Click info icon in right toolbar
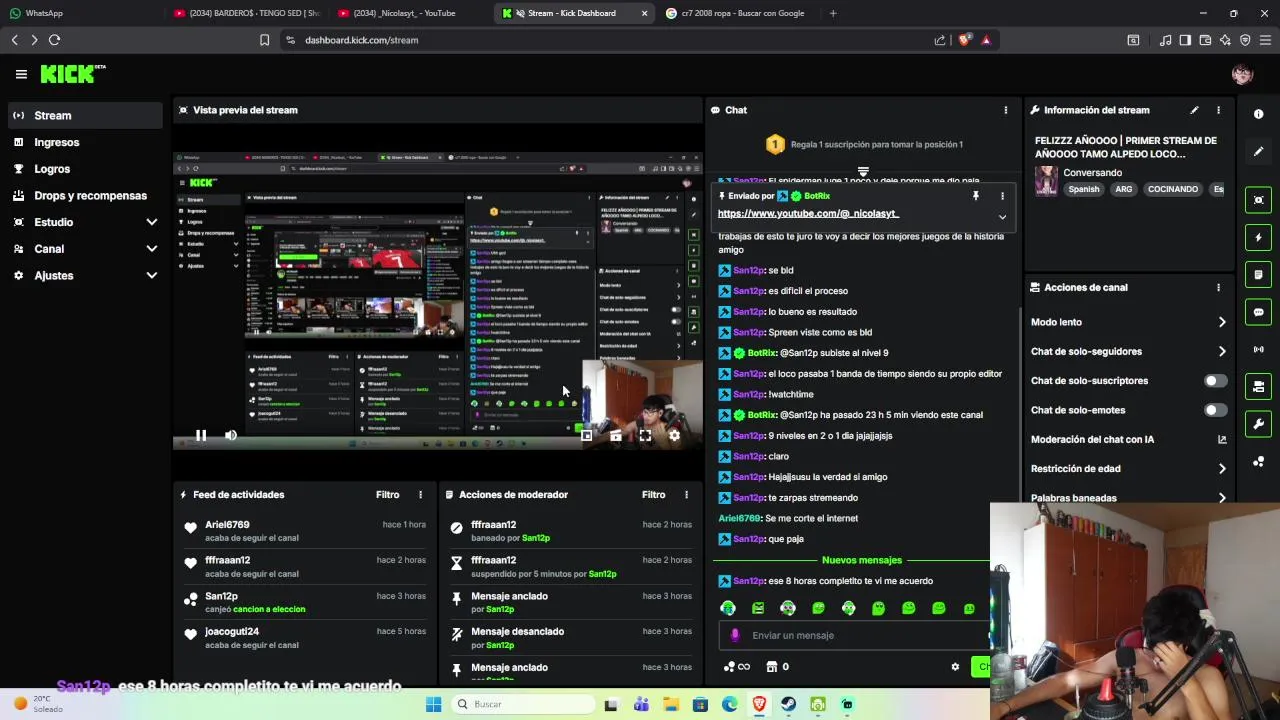Screen dimensions: 1280x720 (1258, 114)
